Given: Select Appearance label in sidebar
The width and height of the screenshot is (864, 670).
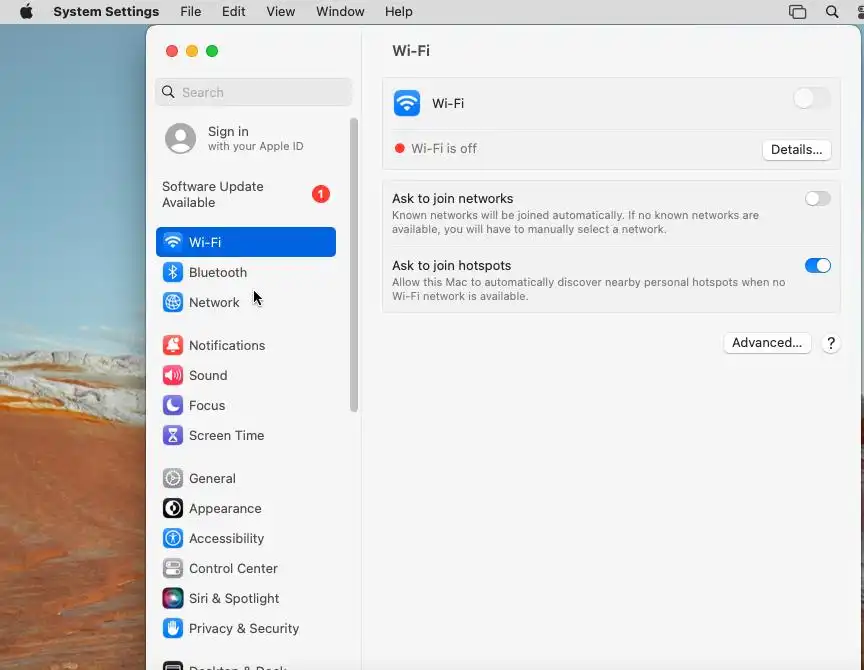Looking at the screenshot, I should tap(225, 509).
